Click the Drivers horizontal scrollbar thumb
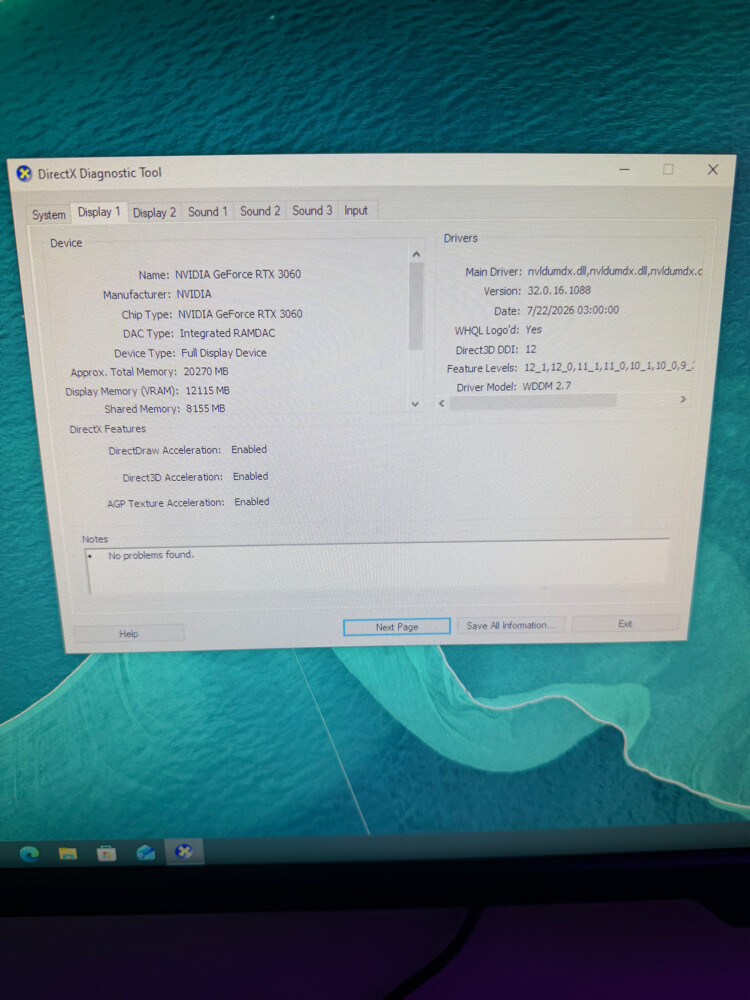Screen dimensions: 750x1000 tap(533, 402)
